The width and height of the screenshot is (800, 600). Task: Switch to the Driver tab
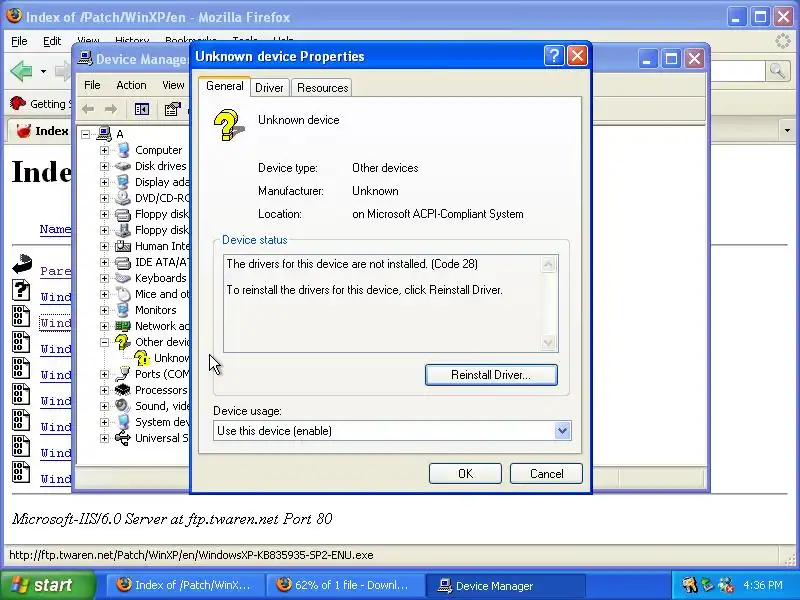point(269,88)
